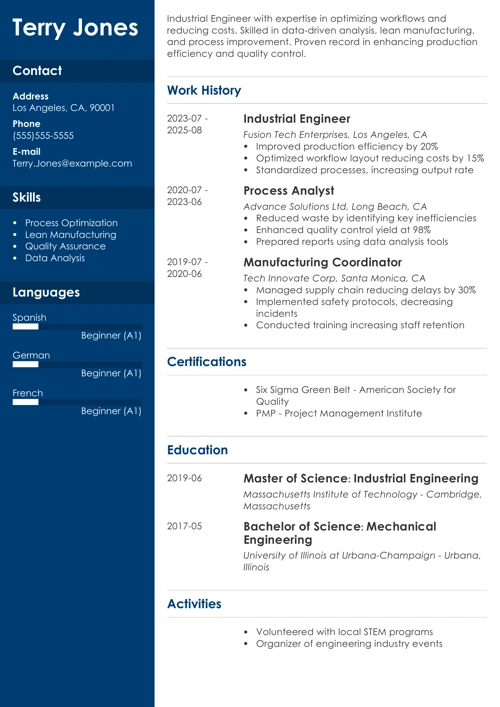Click the French language label
The width and height of the screenshot is (500, 707).
pyautogui.click(x=28, y=393)
